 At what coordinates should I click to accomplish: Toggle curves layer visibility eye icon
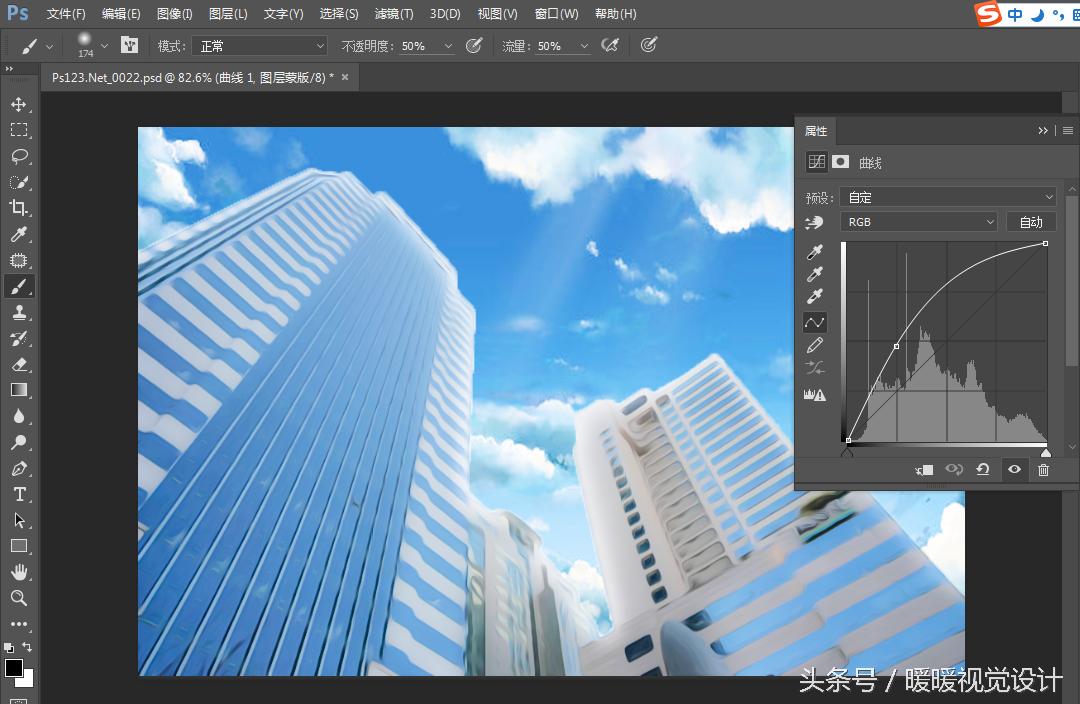click(1014, 469)
